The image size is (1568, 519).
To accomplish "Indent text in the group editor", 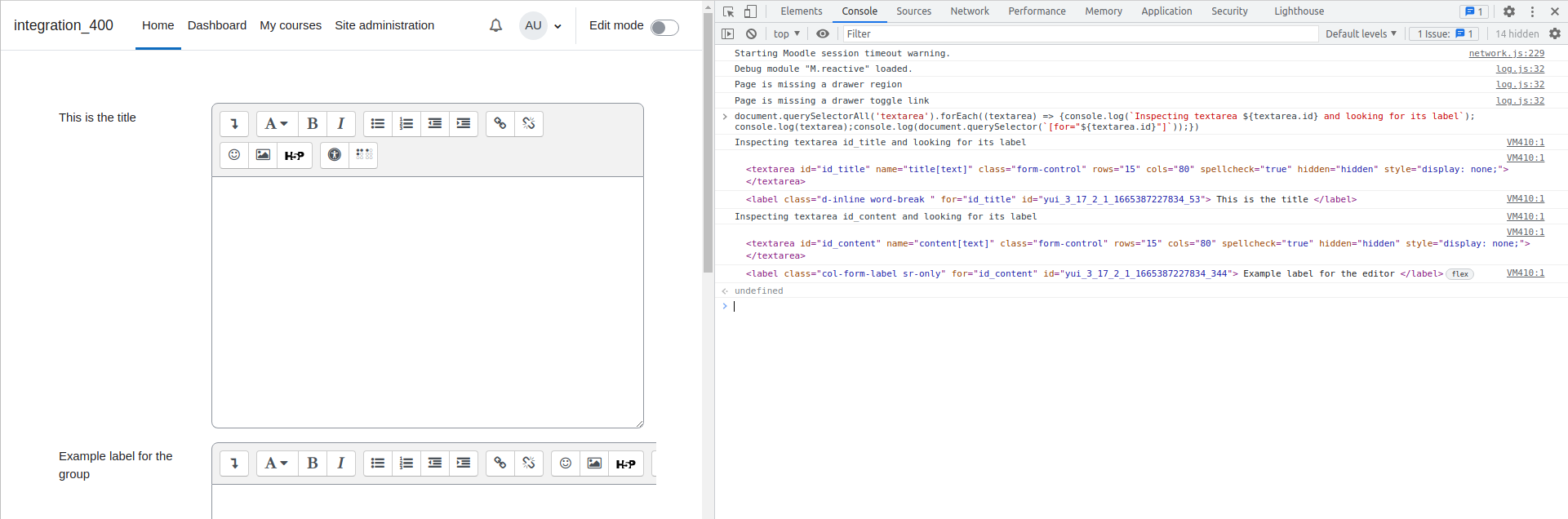I will click(464, 464).
